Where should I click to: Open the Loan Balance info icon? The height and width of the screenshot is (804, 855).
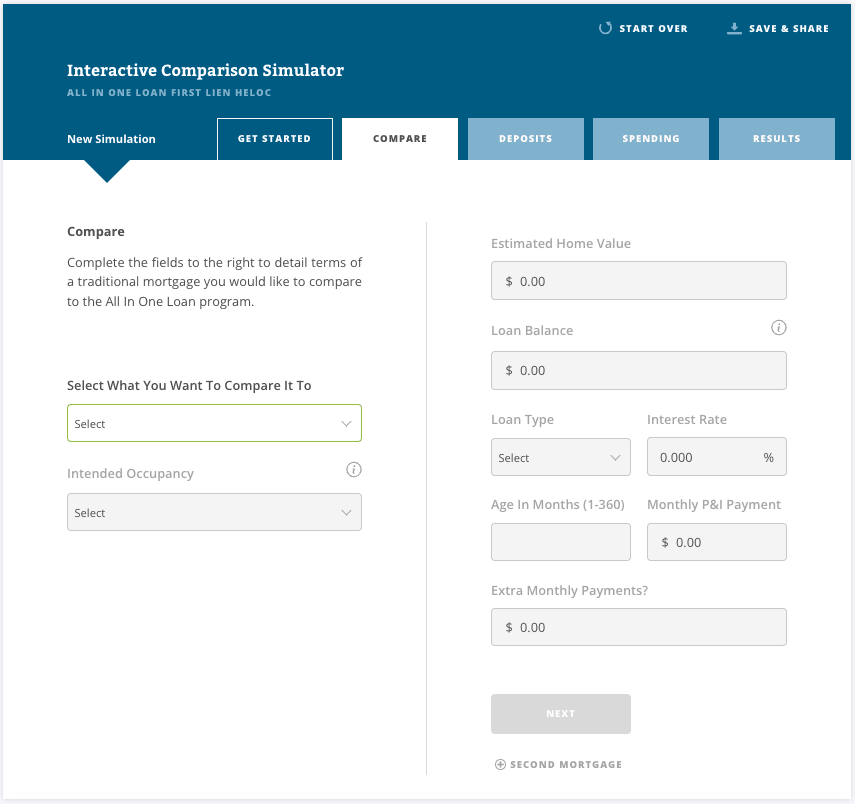[x=778, y=328]
